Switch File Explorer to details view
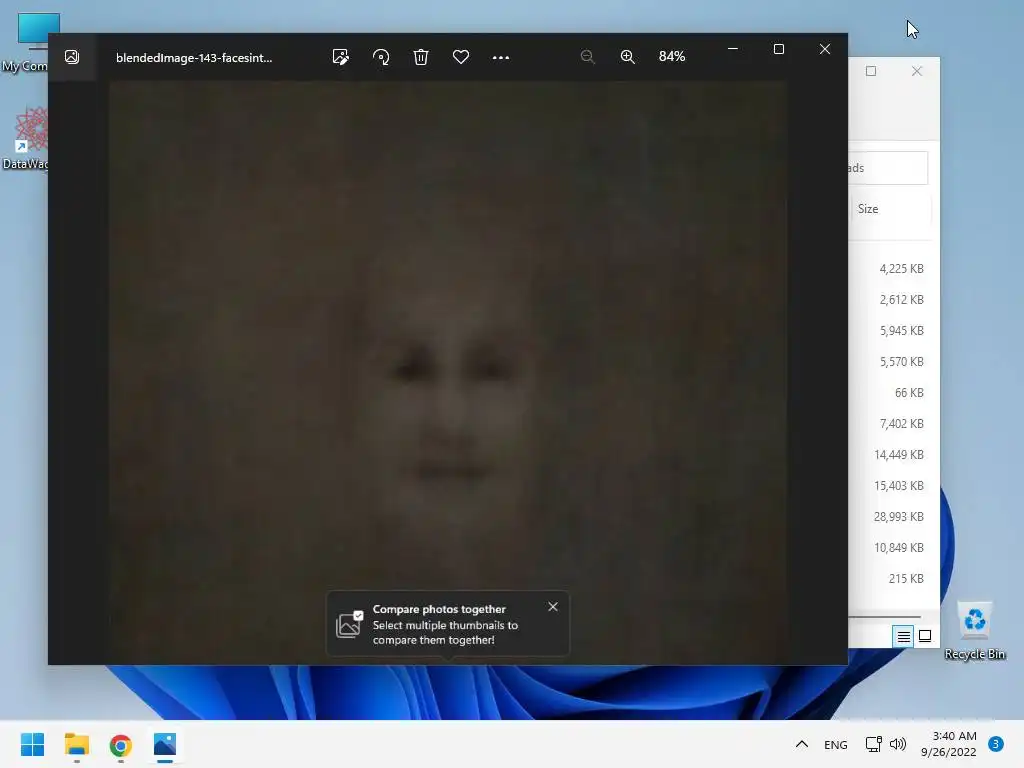1024x768 pixels. click(903, 636)
